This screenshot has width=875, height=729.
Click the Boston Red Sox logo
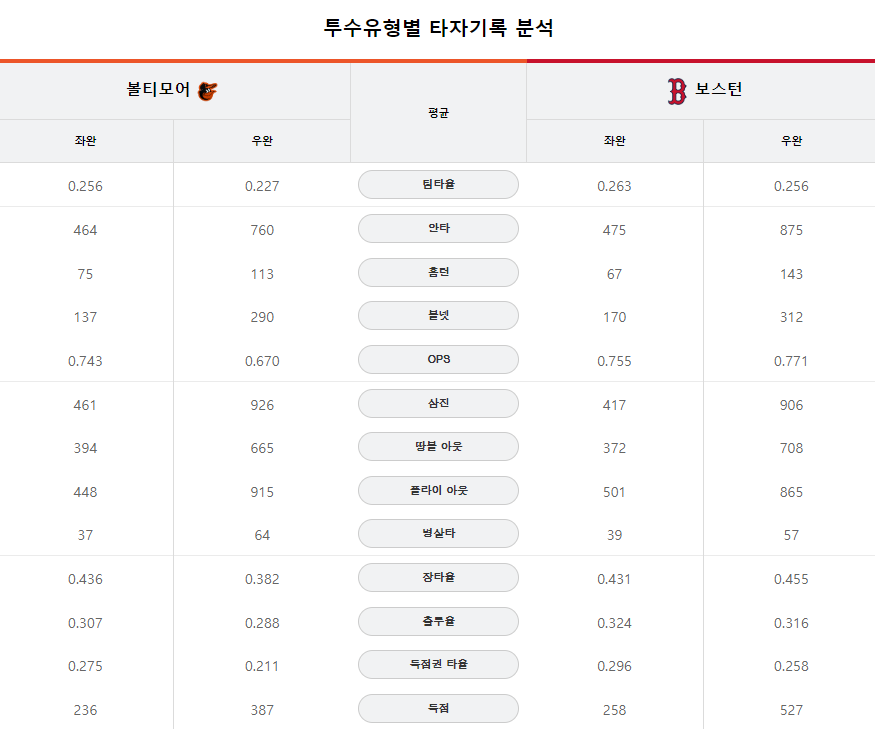pyautogui.click(x=677, y=91)
